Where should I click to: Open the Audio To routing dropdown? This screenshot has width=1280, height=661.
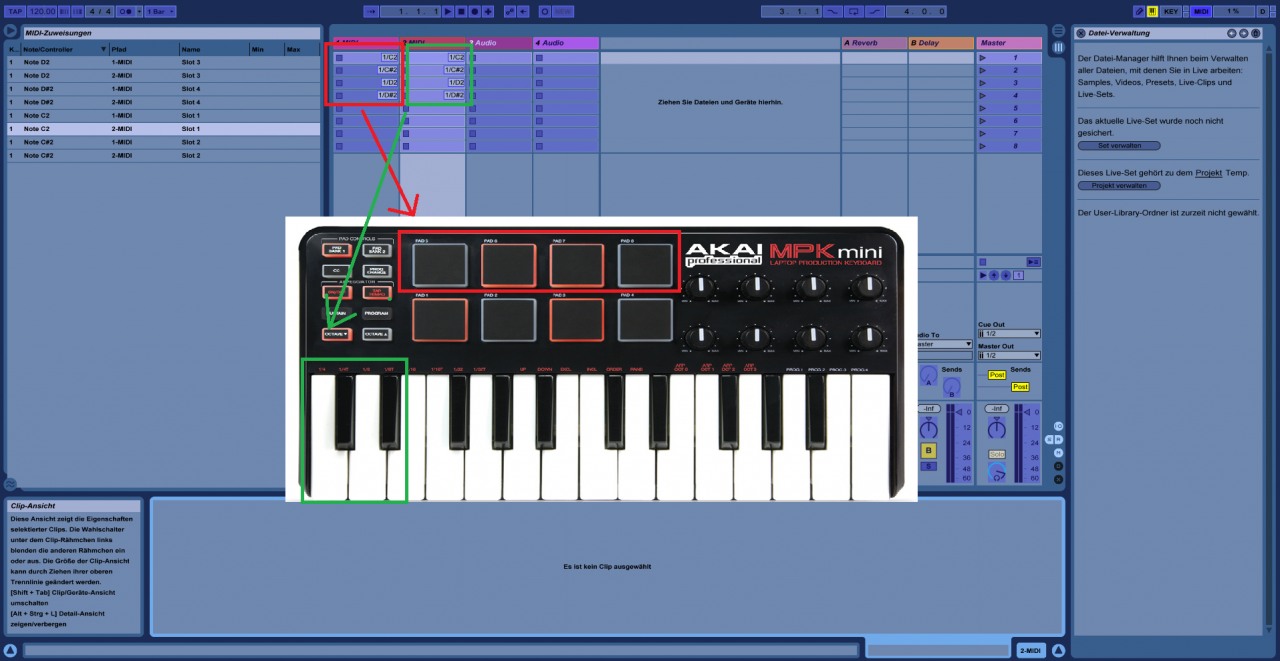pos(944,344)
